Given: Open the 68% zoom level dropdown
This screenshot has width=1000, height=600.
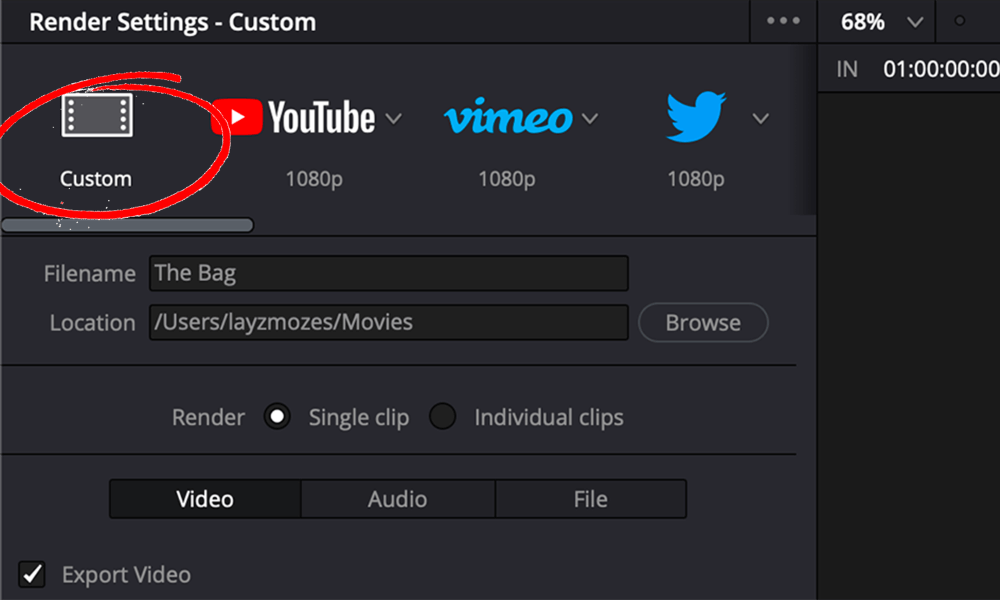Looking at the screenshot, I should pyautogui.click(x=913, y=21).
